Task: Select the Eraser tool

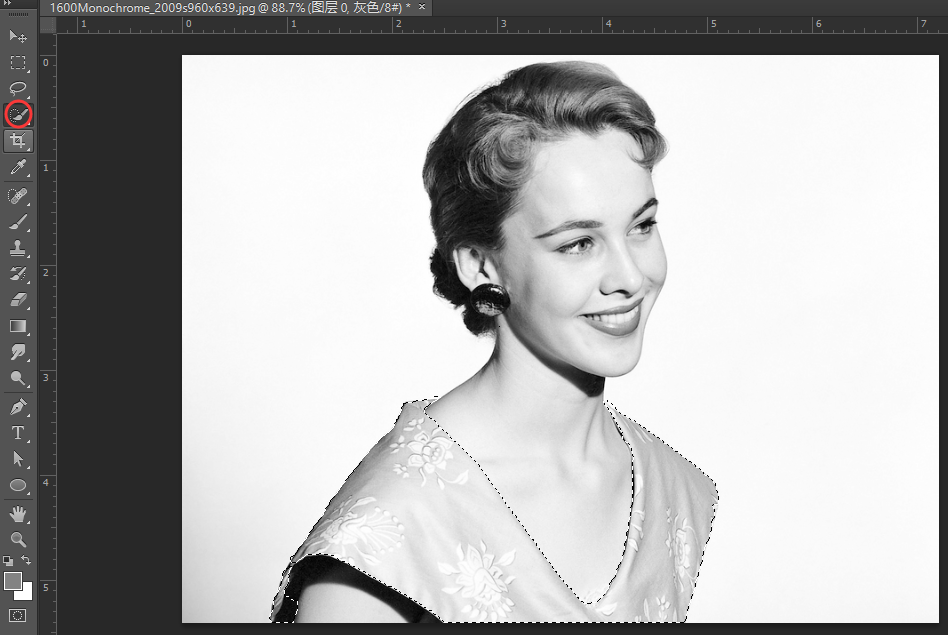Action: point(18,300)
